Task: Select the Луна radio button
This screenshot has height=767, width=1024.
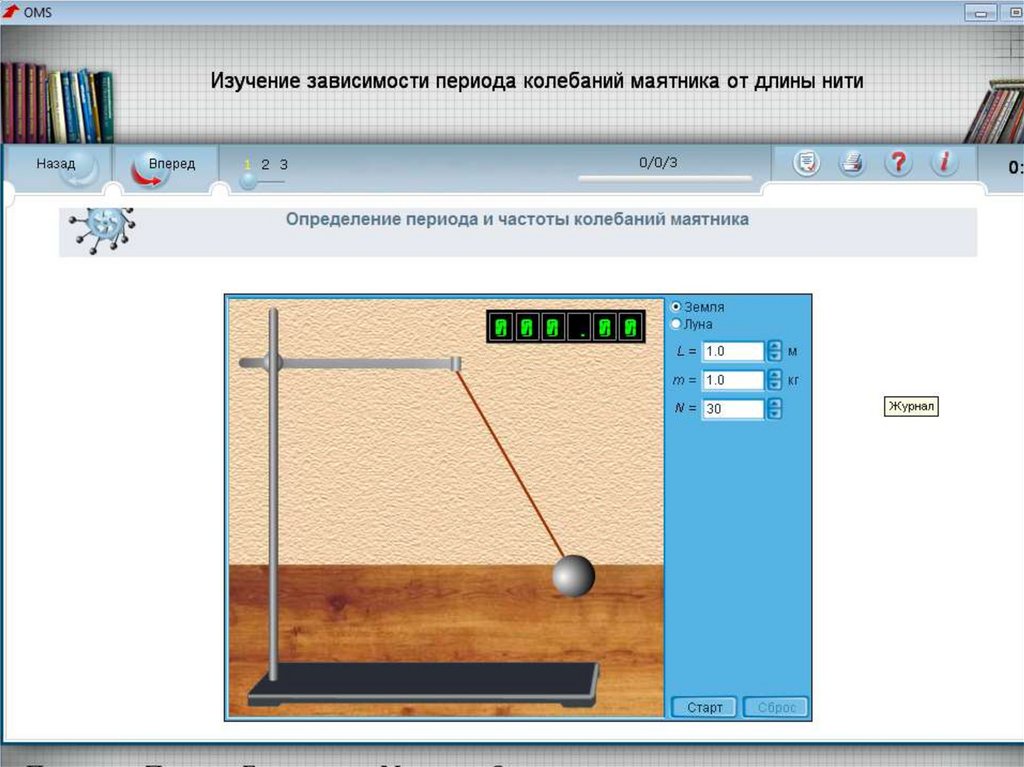Action: click(676, 324)
